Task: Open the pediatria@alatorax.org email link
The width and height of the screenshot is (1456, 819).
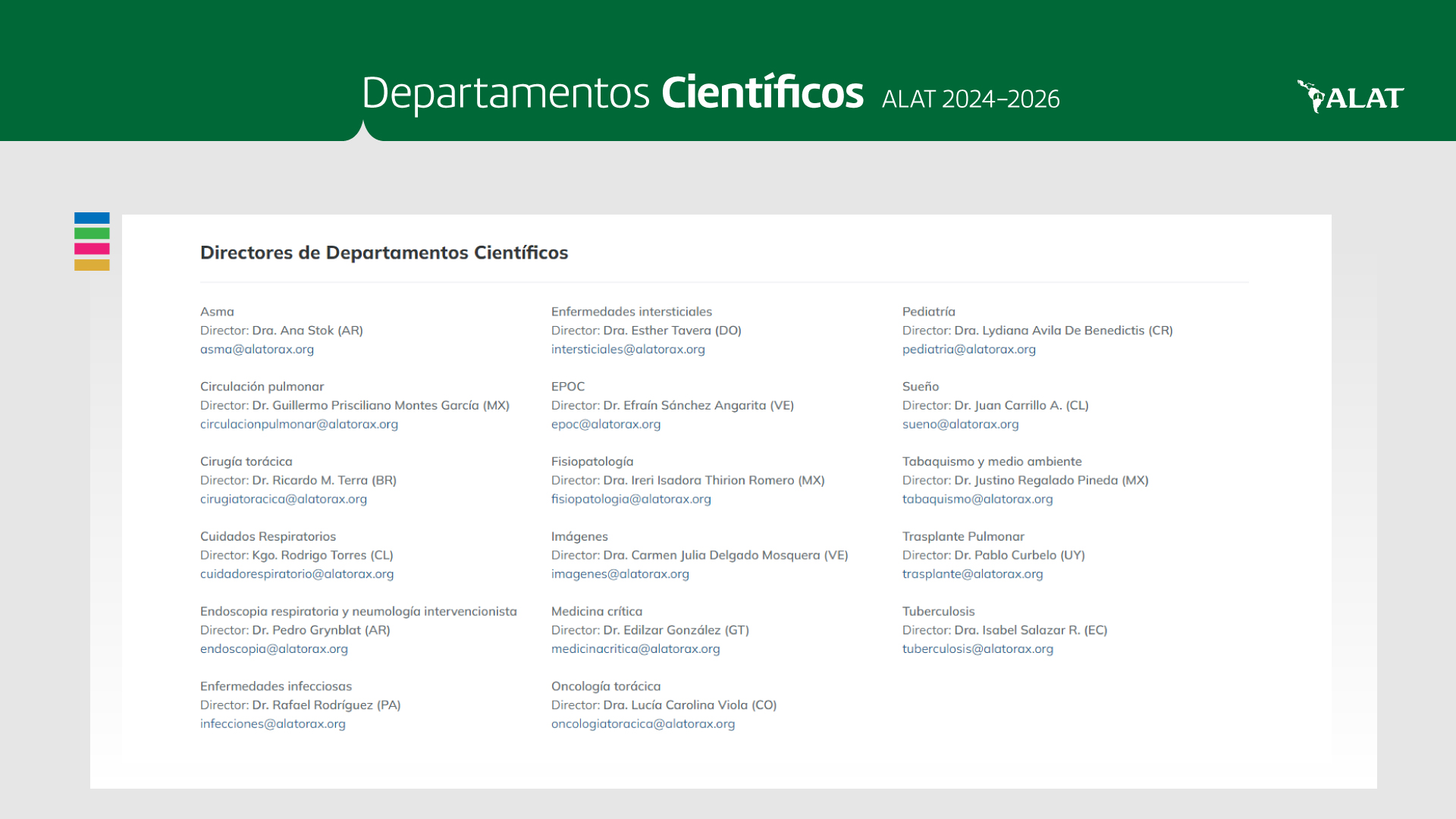Action: click(968, 350)
